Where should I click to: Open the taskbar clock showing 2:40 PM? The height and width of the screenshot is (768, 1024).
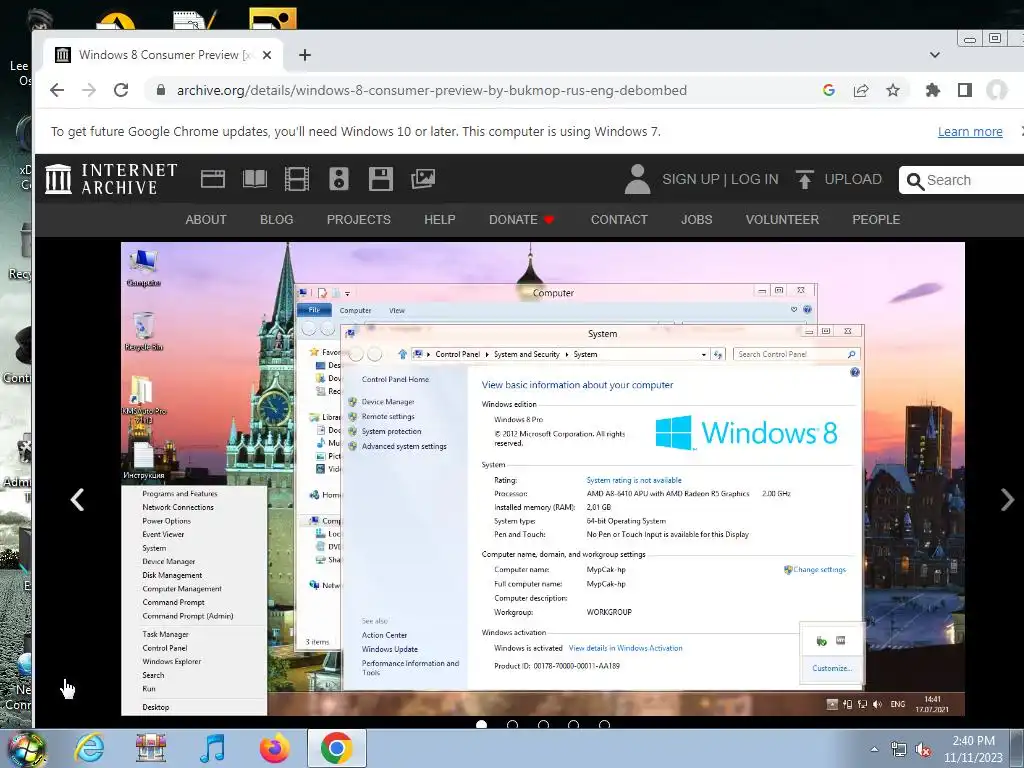(973, 749)
